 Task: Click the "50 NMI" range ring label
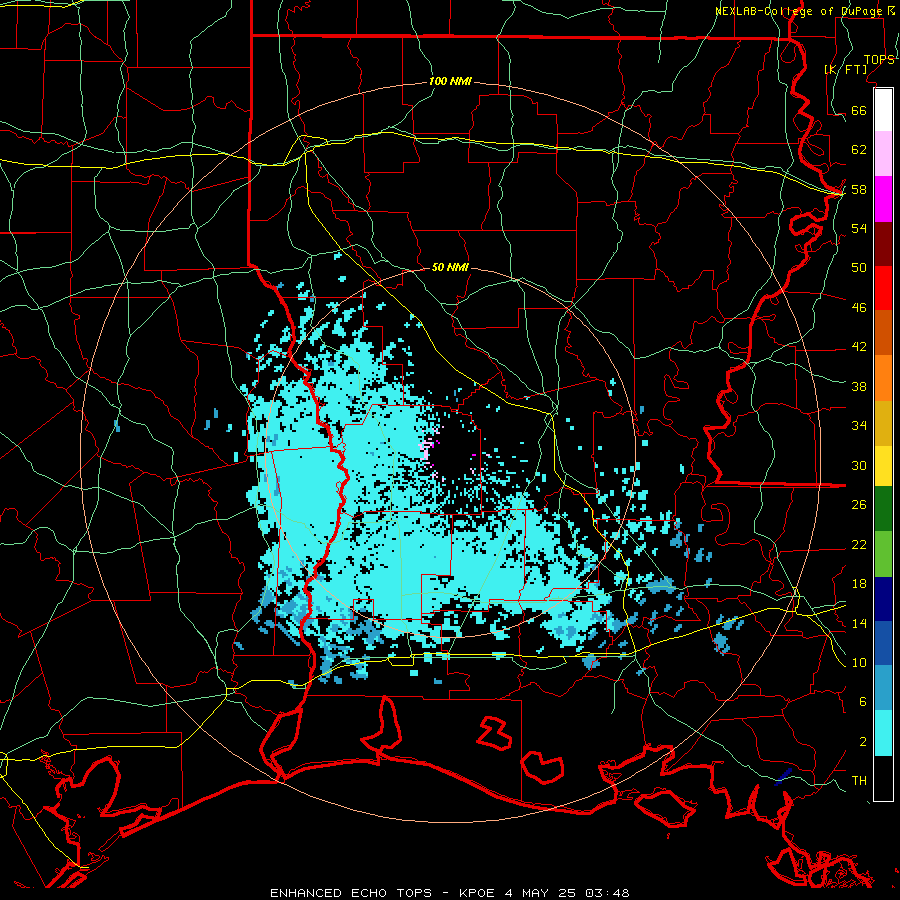450,267
